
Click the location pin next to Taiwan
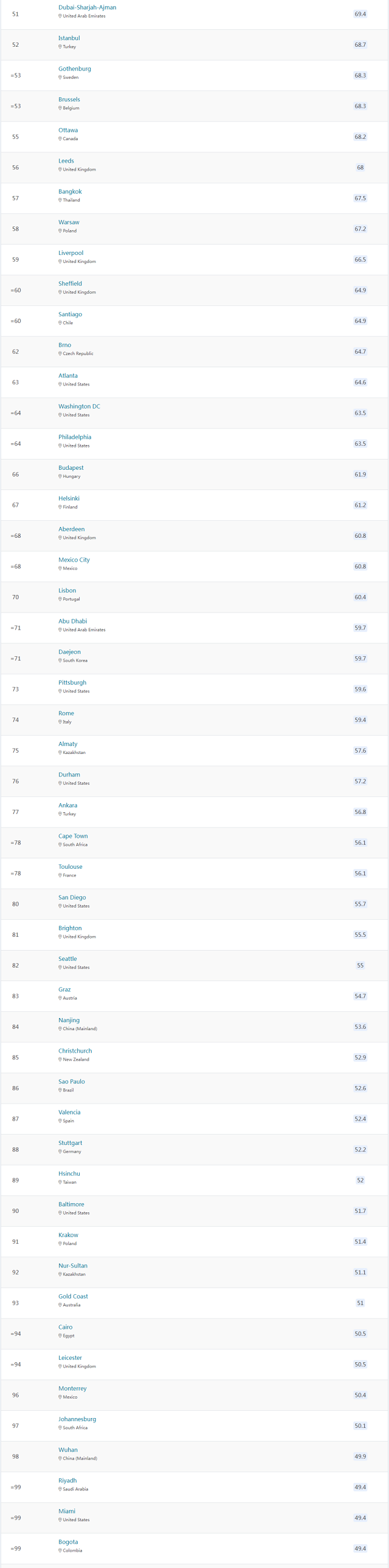(x=60, y=1182)
